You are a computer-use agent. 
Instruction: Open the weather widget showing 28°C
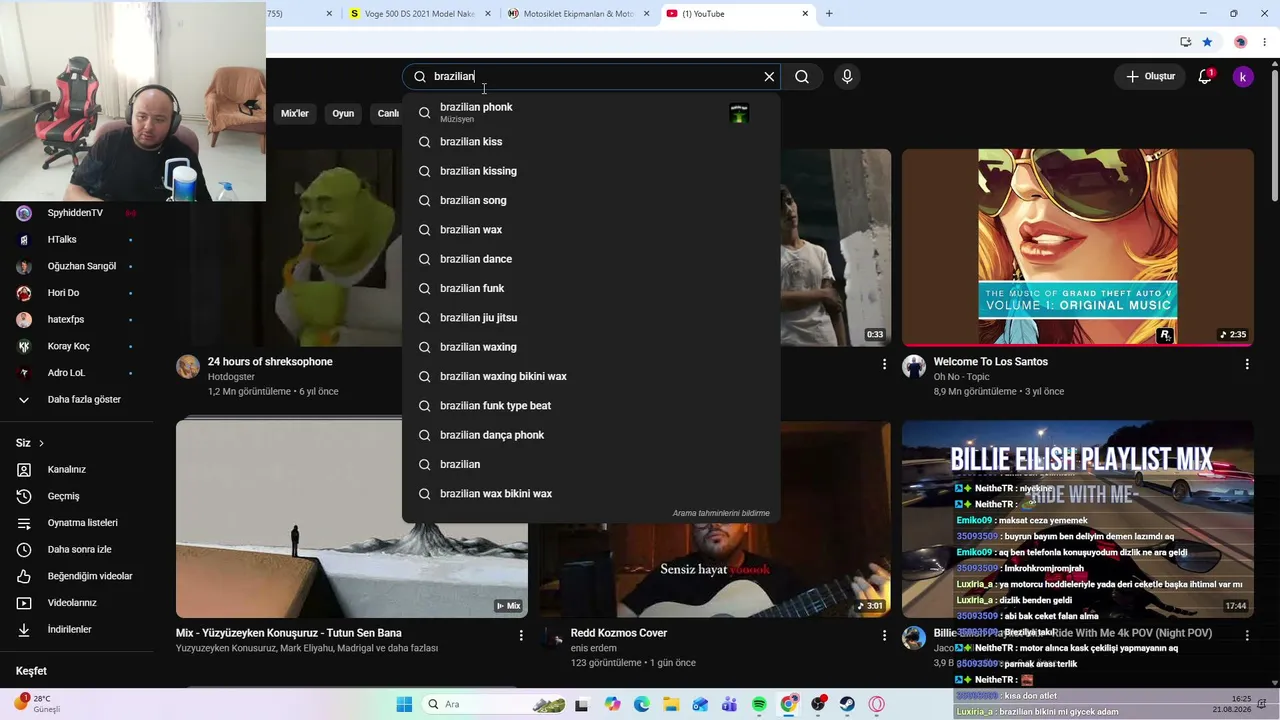38,704
